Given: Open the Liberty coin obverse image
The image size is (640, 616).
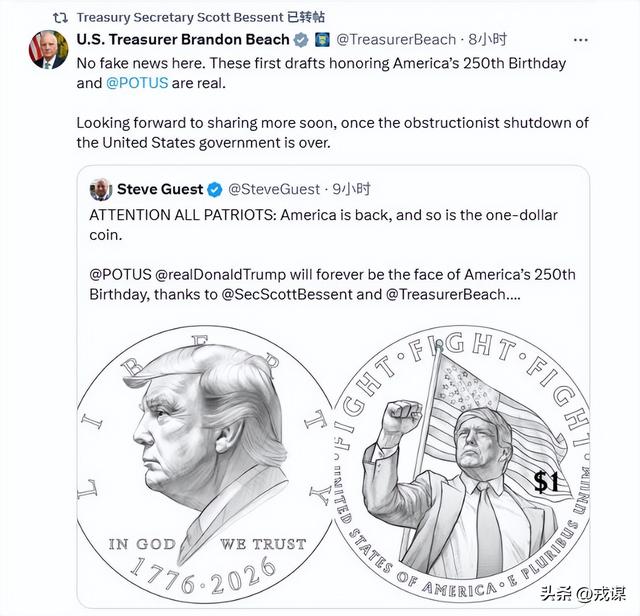Looking at the screenshot, I should [205, 465].
